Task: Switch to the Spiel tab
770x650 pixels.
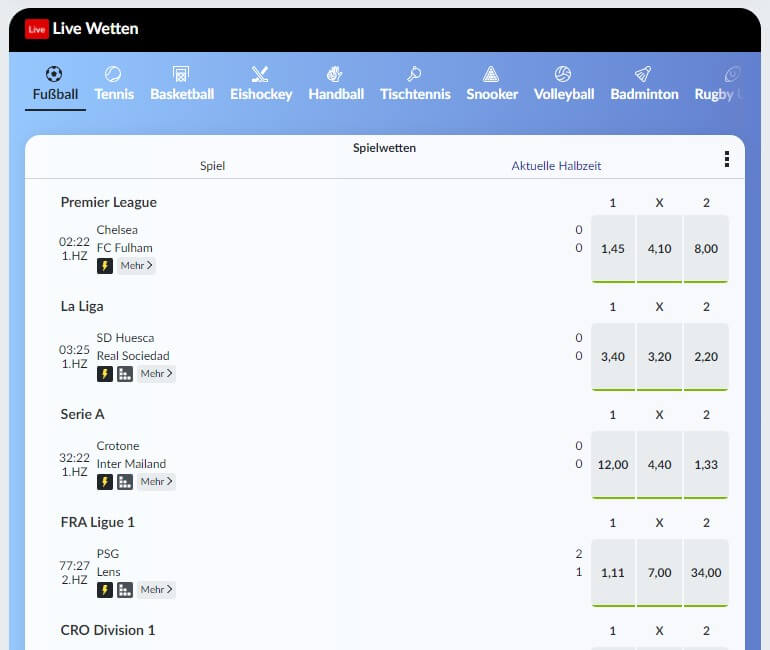Action: (212, 166)
